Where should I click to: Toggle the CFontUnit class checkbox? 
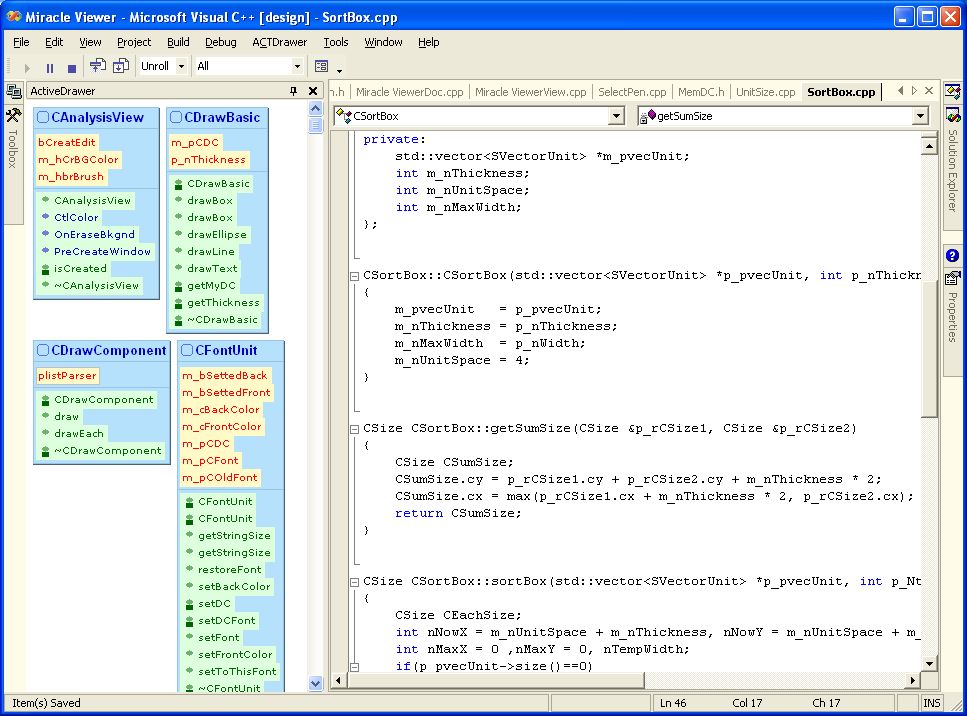tap(186, 351)
